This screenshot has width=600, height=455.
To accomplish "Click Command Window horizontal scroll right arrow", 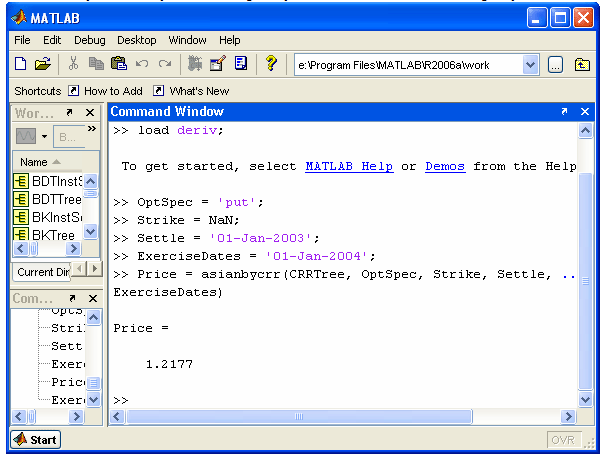I will coord(568,416).
